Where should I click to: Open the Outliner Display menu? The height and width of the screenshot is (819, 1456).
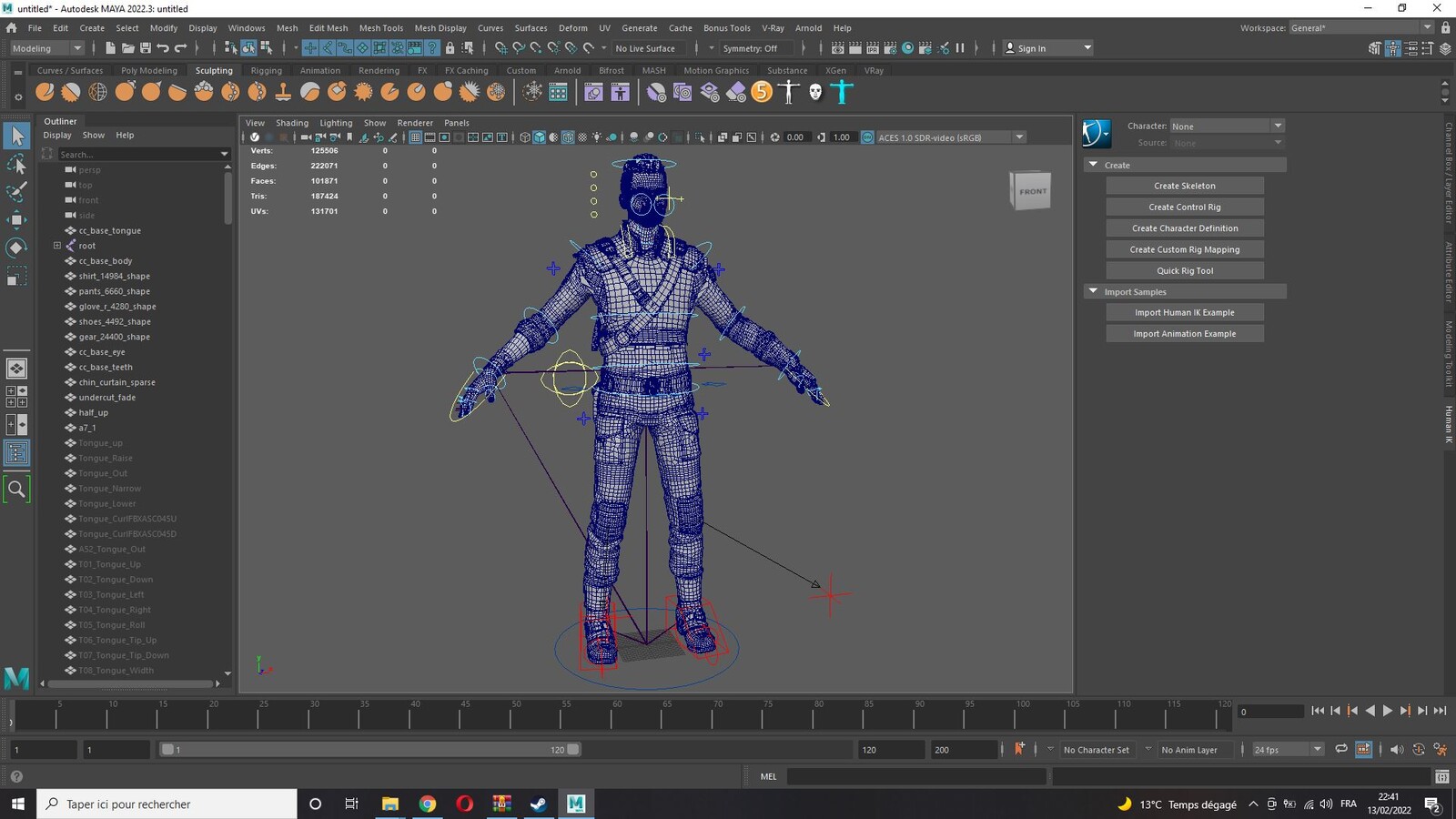57,136
